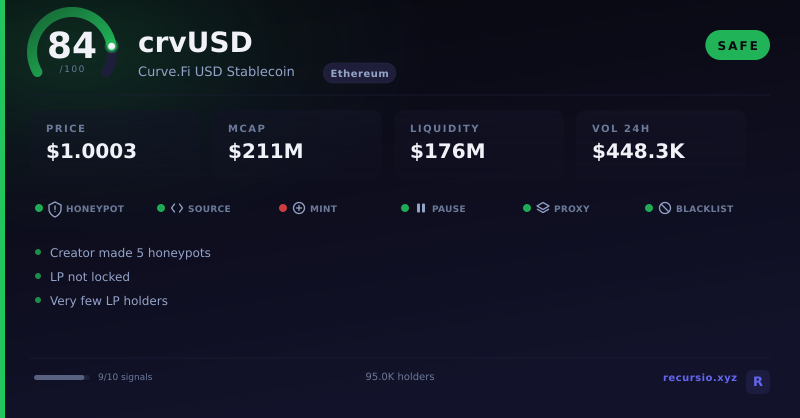Click the SAFE status badge
Image resolution: width=800 pixels, height=418 pixels.
[737, 45]
